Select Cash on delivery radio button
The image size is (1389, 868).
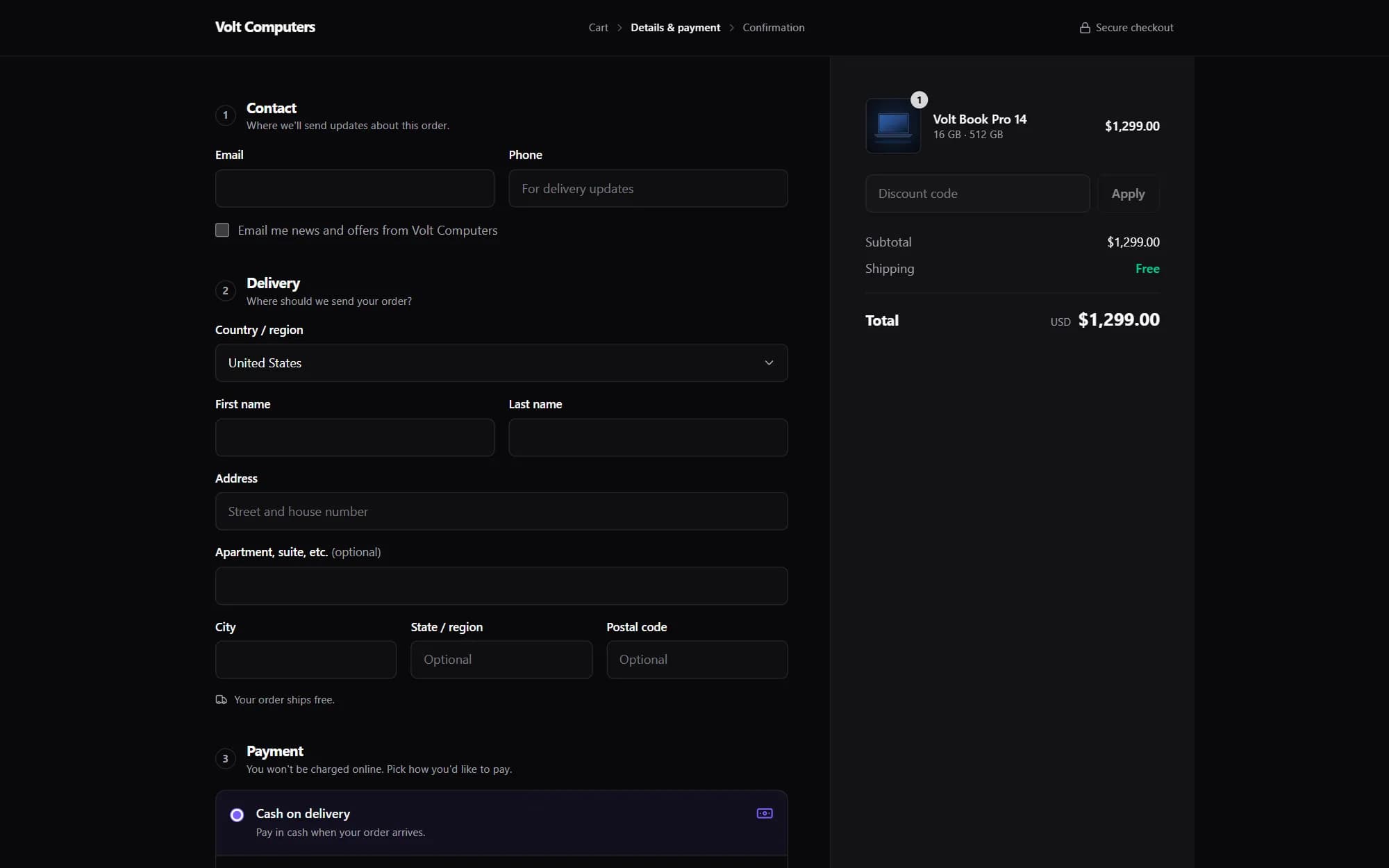point(237,815)
